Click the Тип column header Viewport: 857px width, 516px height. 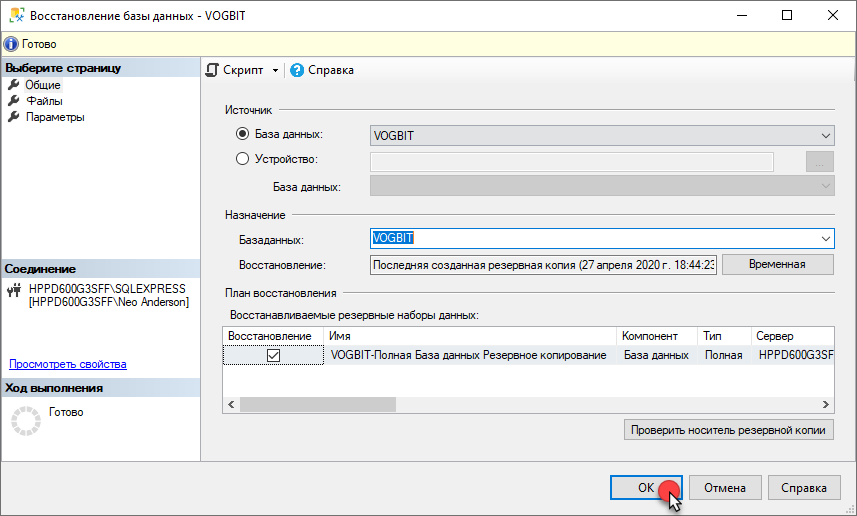pos(724,336)
